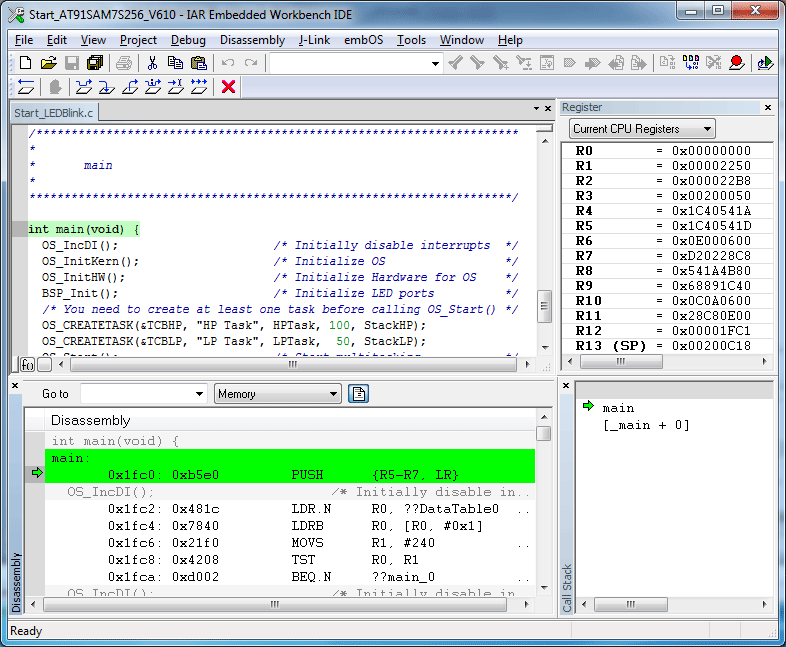Close the Start_LEDBlink.c editor tab
This screenshot has height=647, width=786.
(548, 108)
